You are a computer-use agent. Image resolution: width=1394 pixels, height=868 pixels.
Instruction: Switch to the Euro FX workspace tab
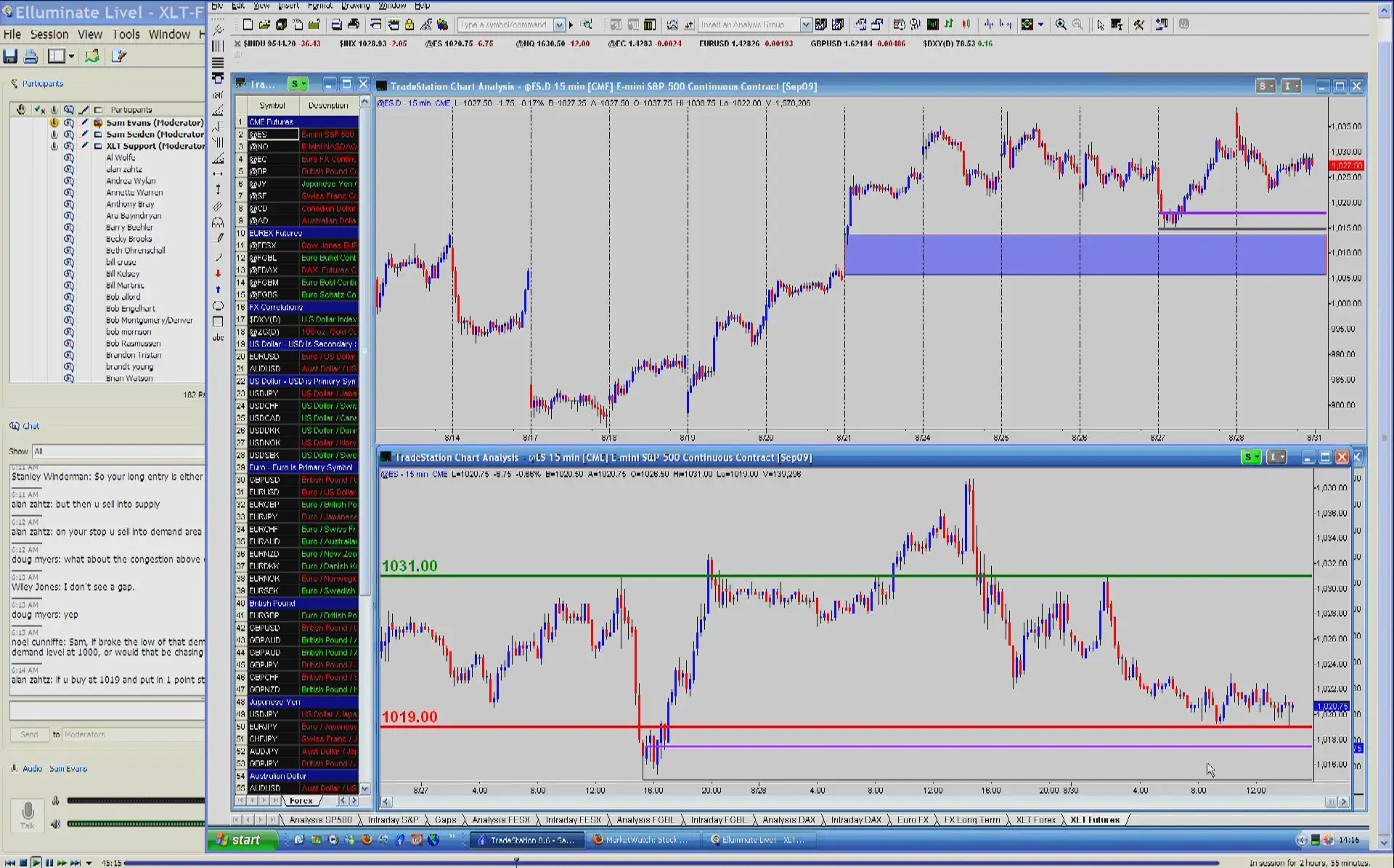tap(913, 820)
